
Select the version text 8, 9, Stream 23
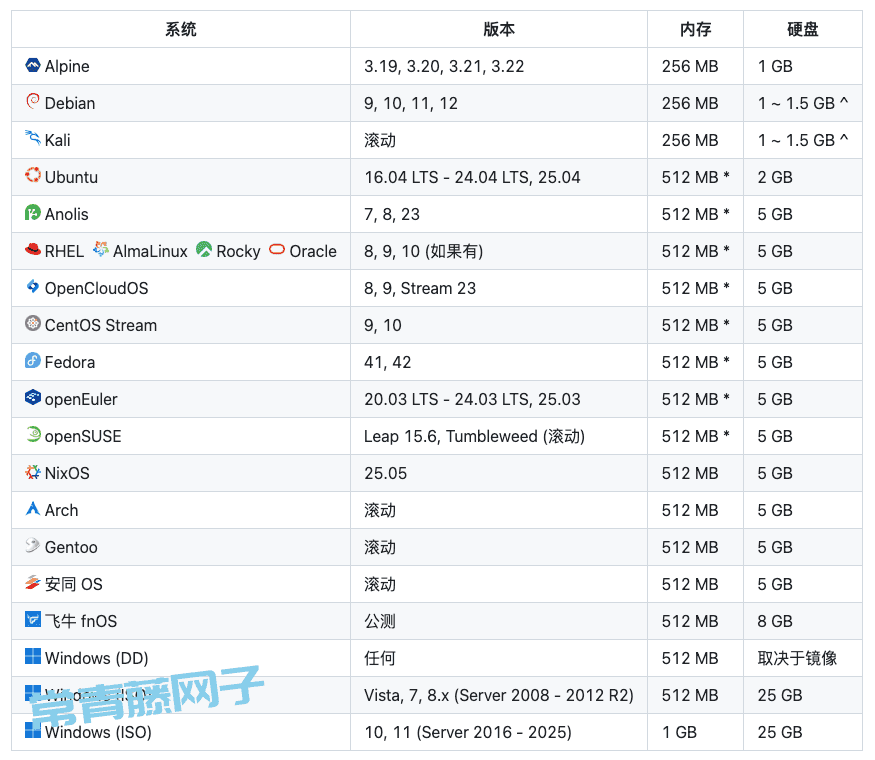pyautogui.click(x=420, y=288)
